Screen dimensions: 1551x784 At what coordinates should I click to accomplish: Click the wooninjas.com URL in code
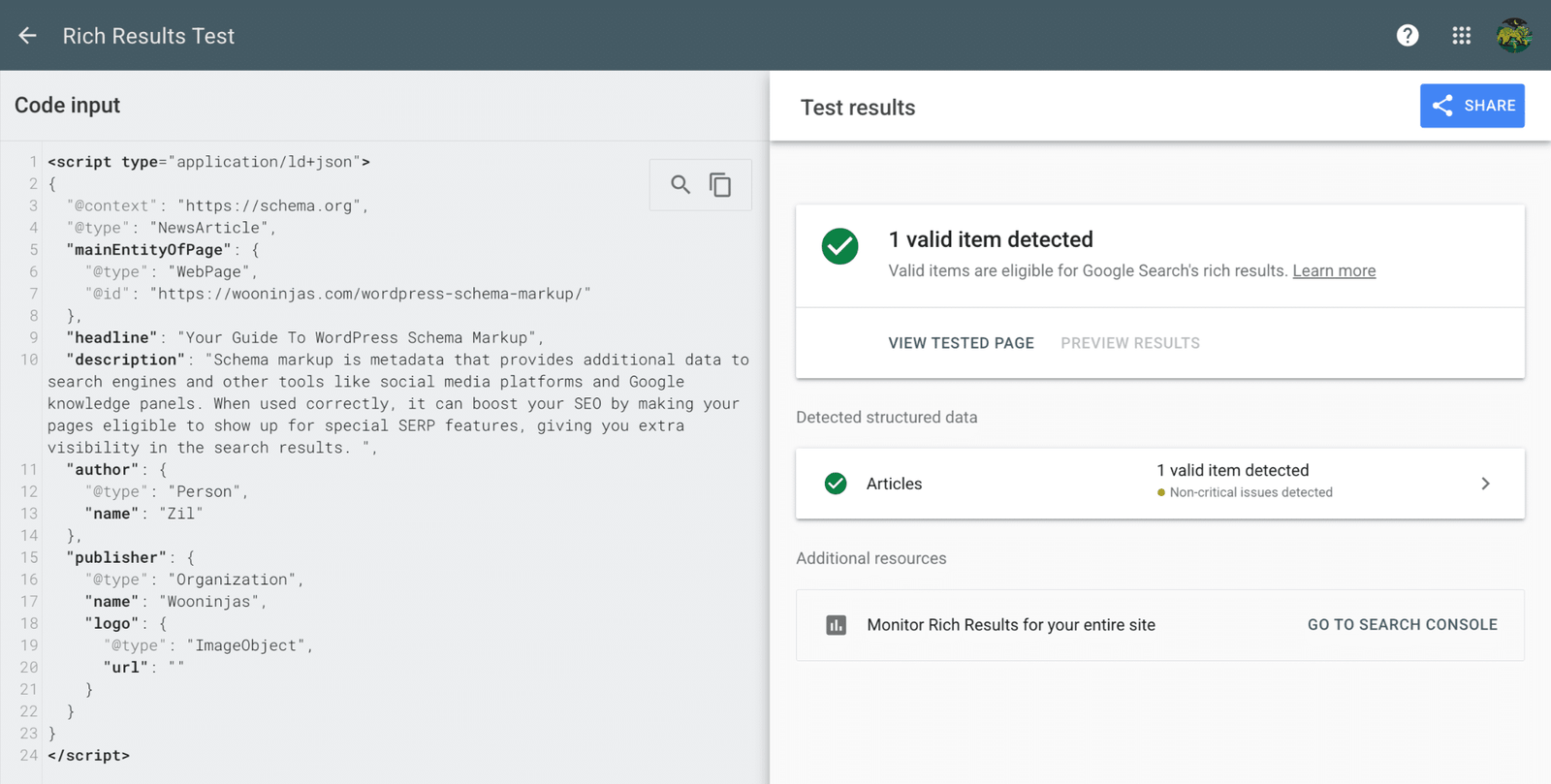(370, 294)
